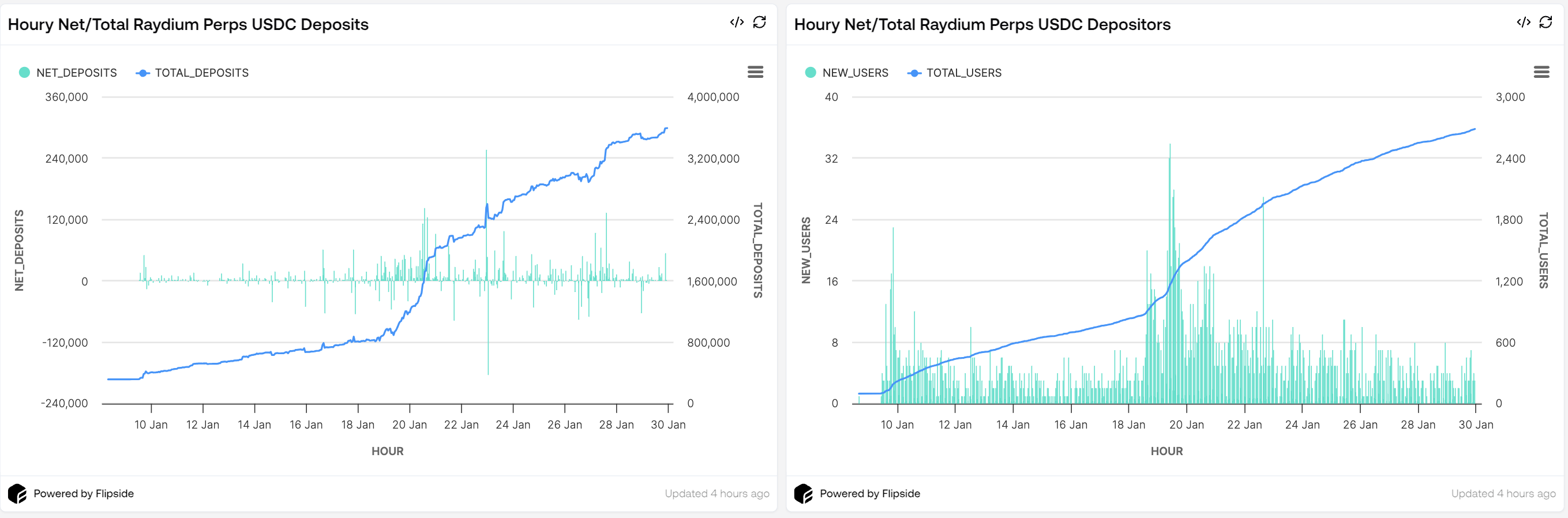Click 24 Jan tick on Depositors chart
The width and height of the screenshot is (1568, 518).
(x=1302, y=424)
